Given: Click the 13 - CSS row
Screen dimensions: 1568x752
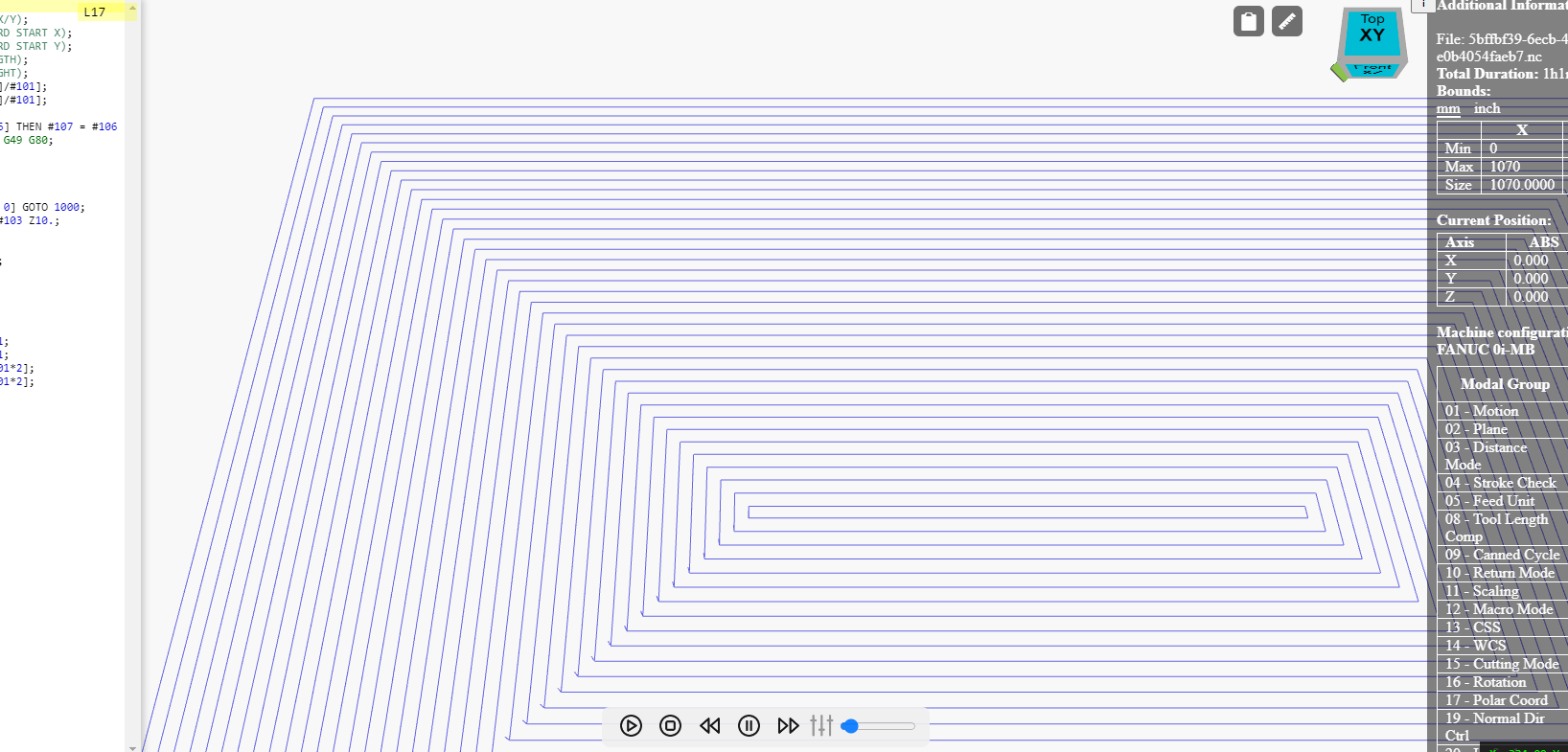Looking at the screenshot, I should [x=1503, y=627].
